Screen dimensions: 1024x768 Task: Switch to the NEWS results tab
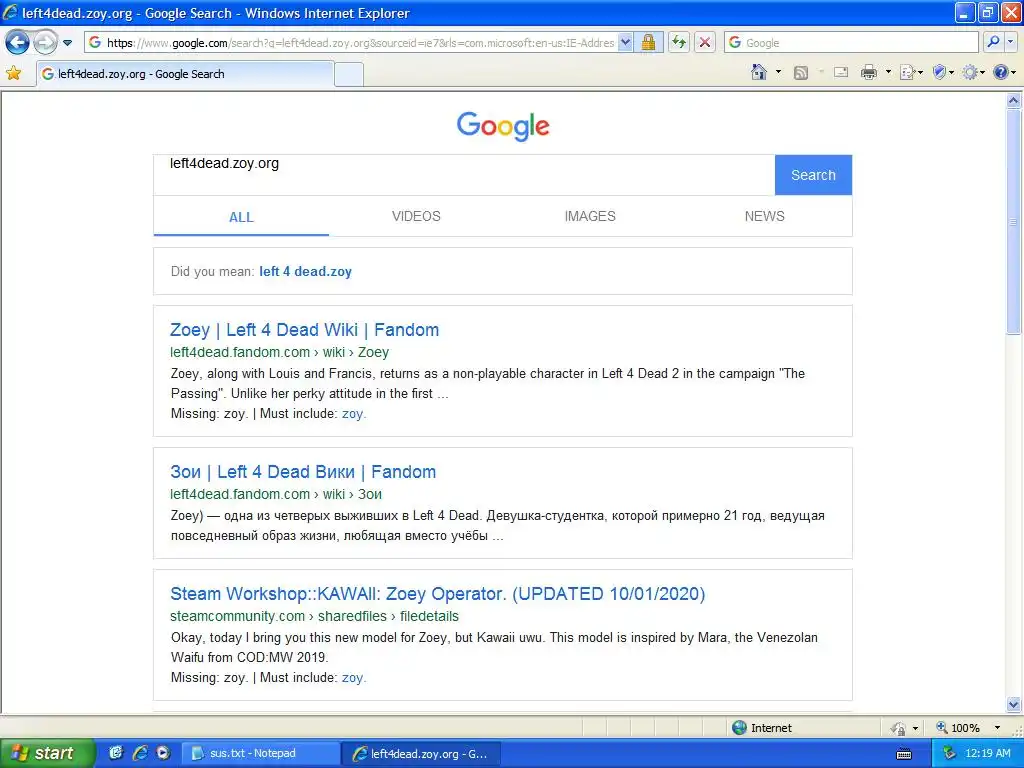tap(764, 216)
